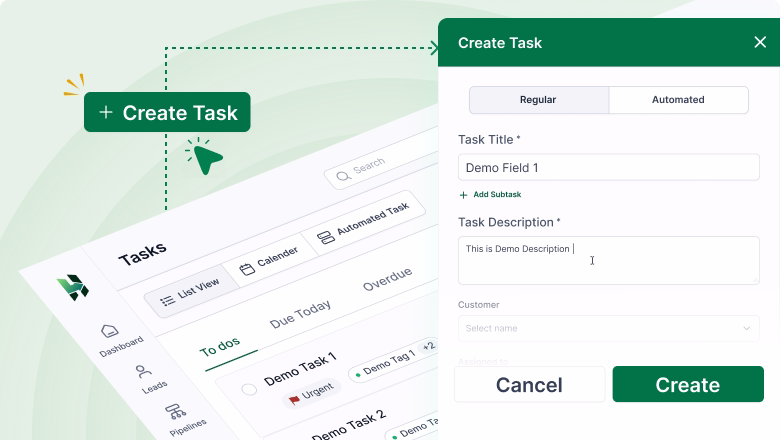Image resolution: width=780 pixels, height=440 pixels.
Task: Click the calendar icon beside Calender
Action: pos(247,269)
